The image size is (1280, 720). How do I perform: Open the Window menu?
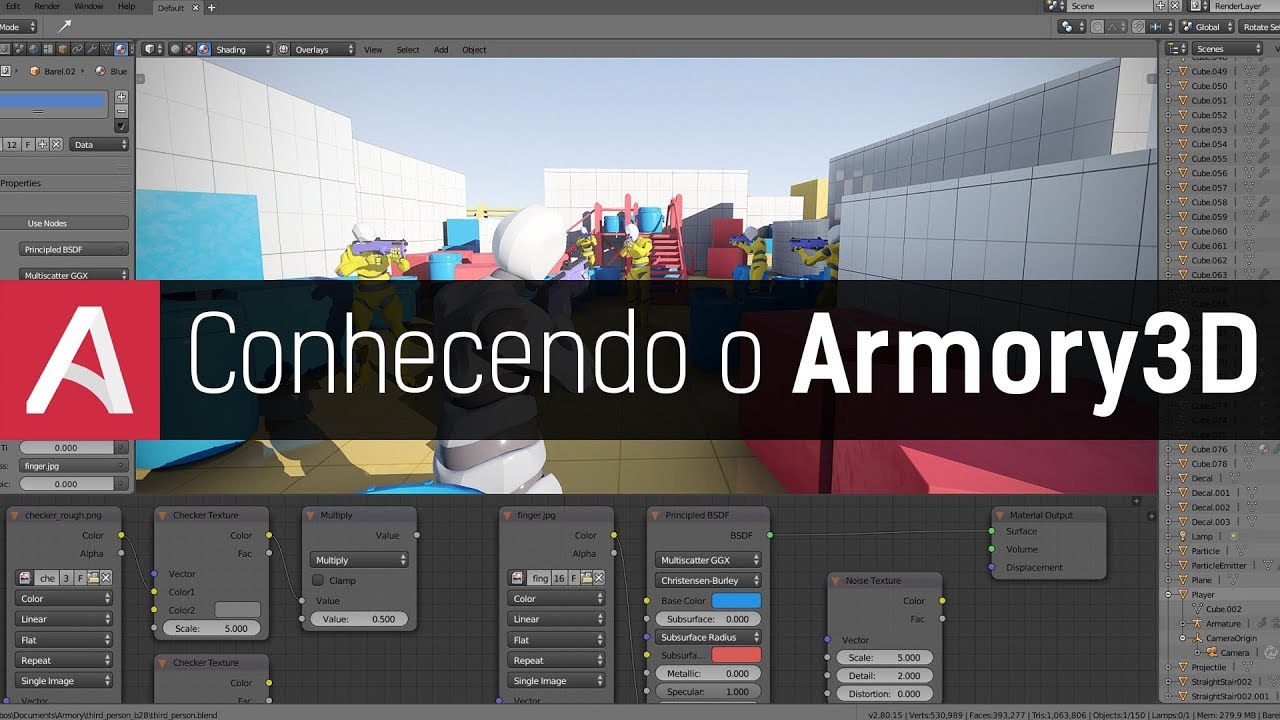tap(89, 6)
